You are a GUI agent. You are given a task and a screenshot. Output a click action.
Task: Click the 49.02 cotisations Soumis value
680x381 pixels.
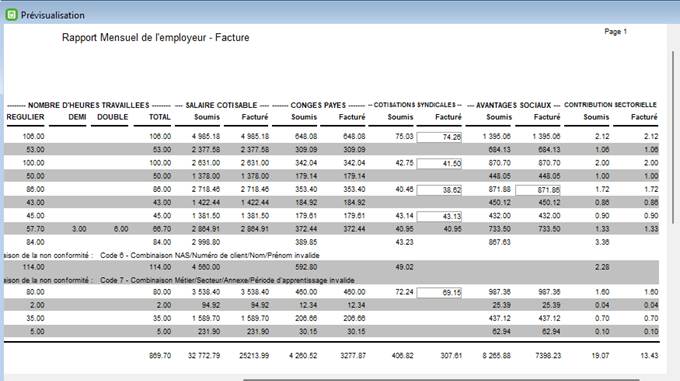click(x=404, y=267)
